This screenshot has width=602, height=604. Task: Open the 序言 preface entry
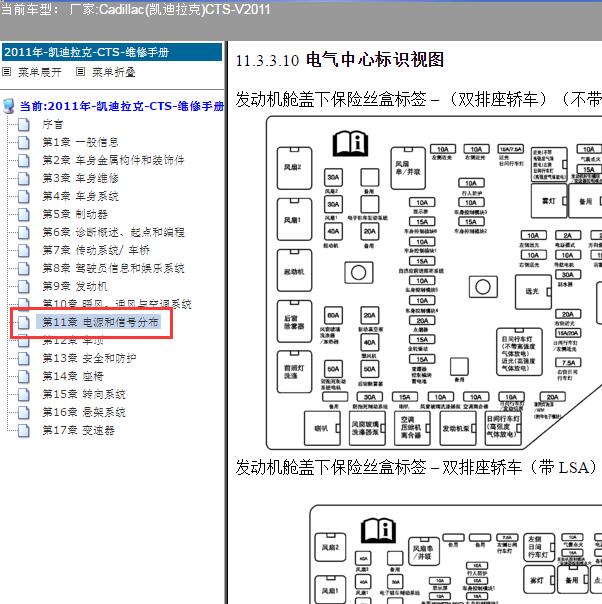click(x=53, y=124)
